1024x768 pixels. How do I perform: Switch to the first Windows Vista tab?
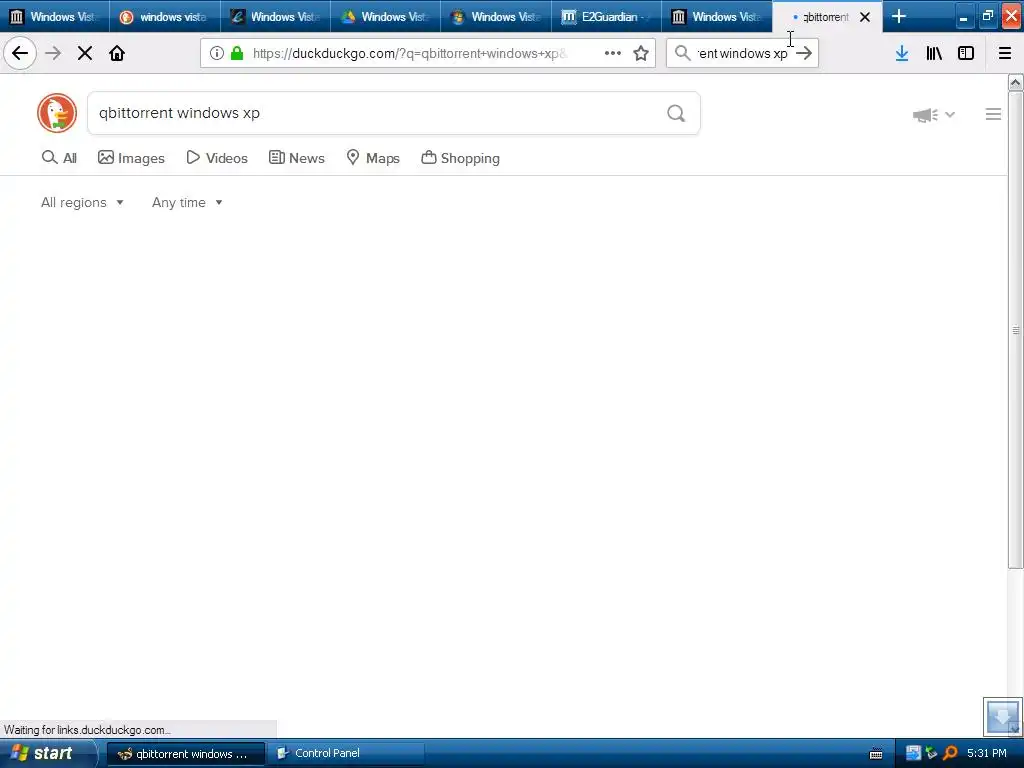[x=54, y=16]
